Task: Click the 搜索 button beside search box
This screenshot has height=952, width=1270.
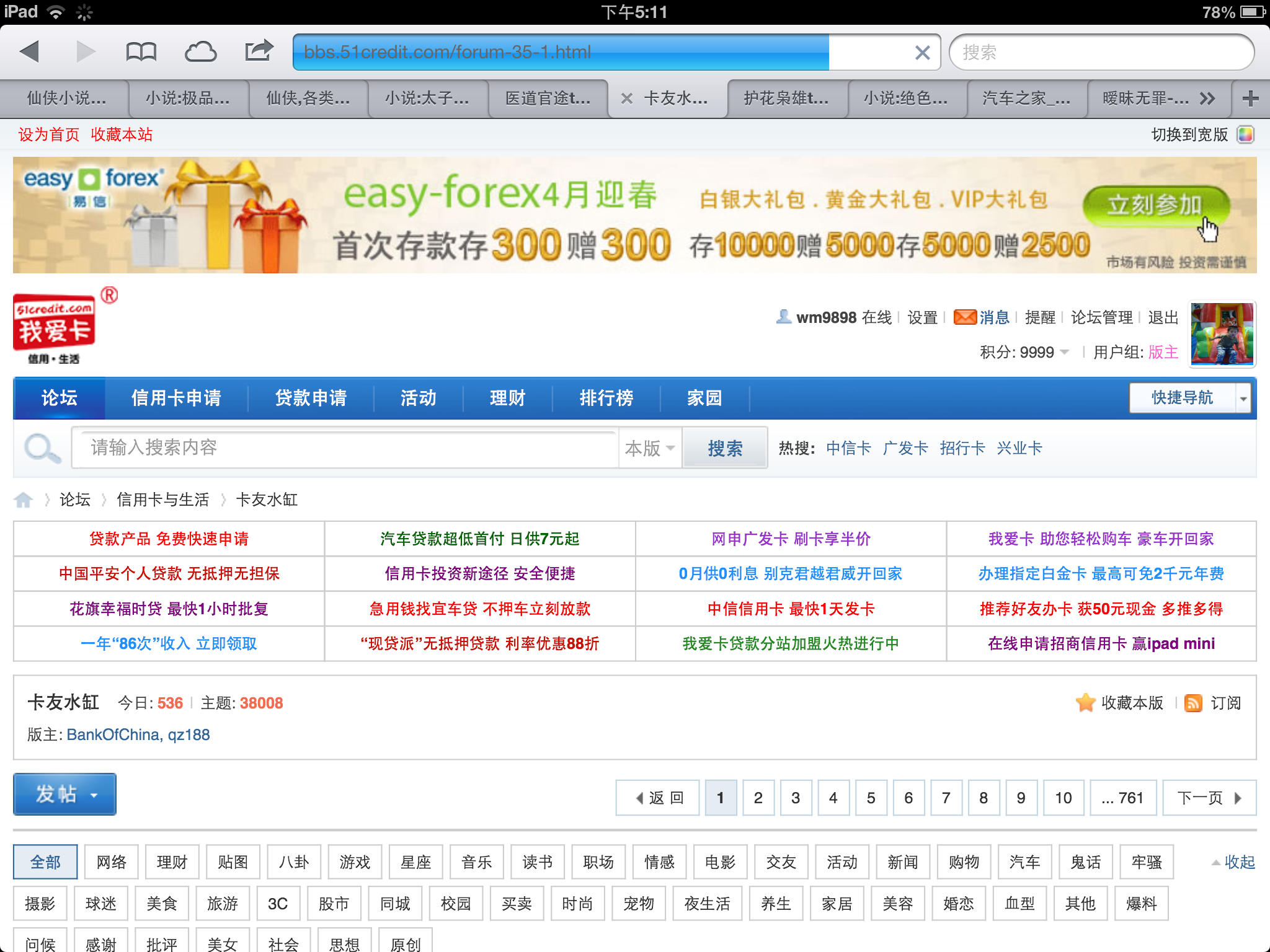Action: click(x=725, y=448)
